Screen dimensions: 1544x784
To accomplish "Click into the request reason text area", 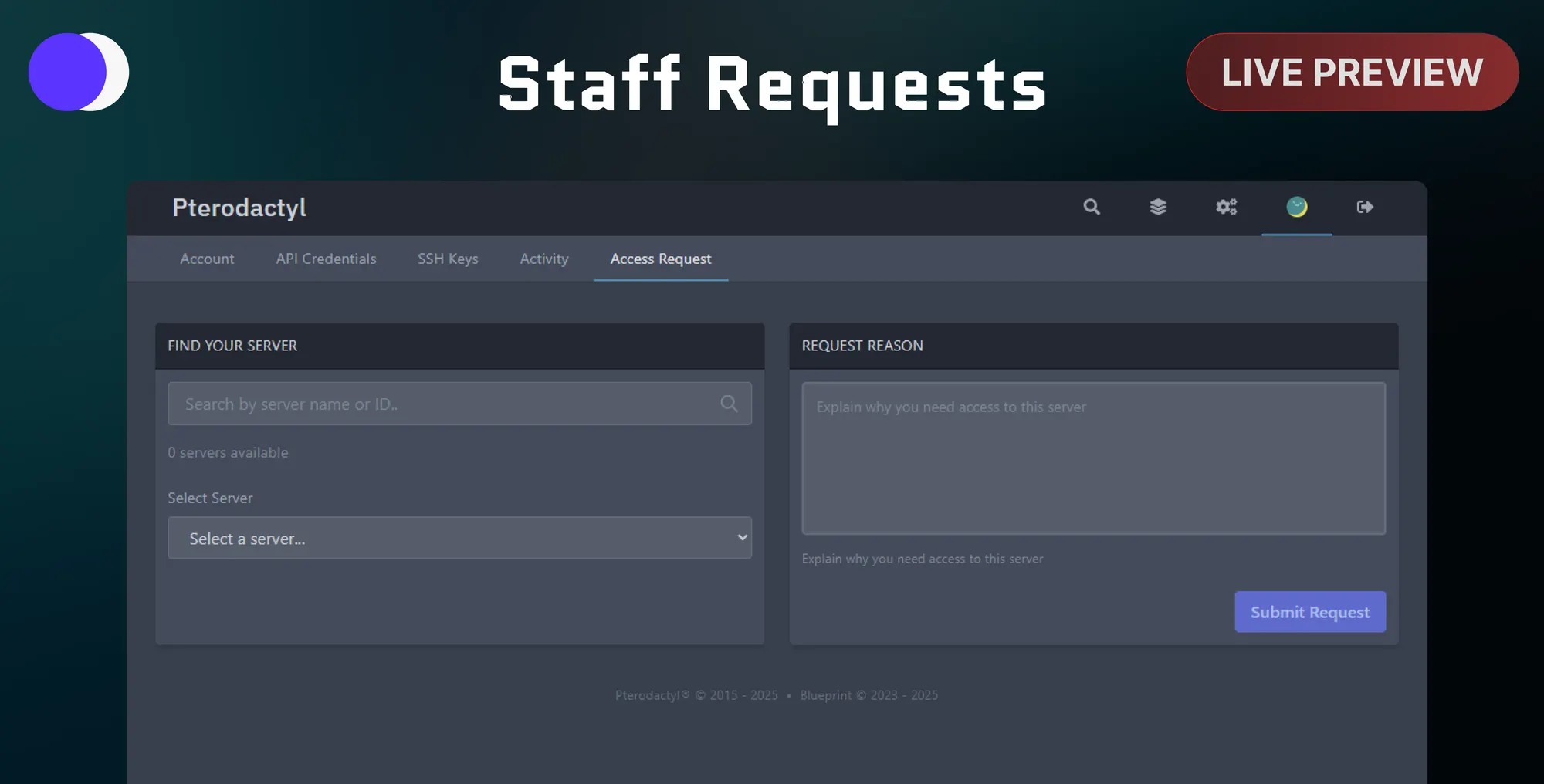I will [x=1093, y=458].
